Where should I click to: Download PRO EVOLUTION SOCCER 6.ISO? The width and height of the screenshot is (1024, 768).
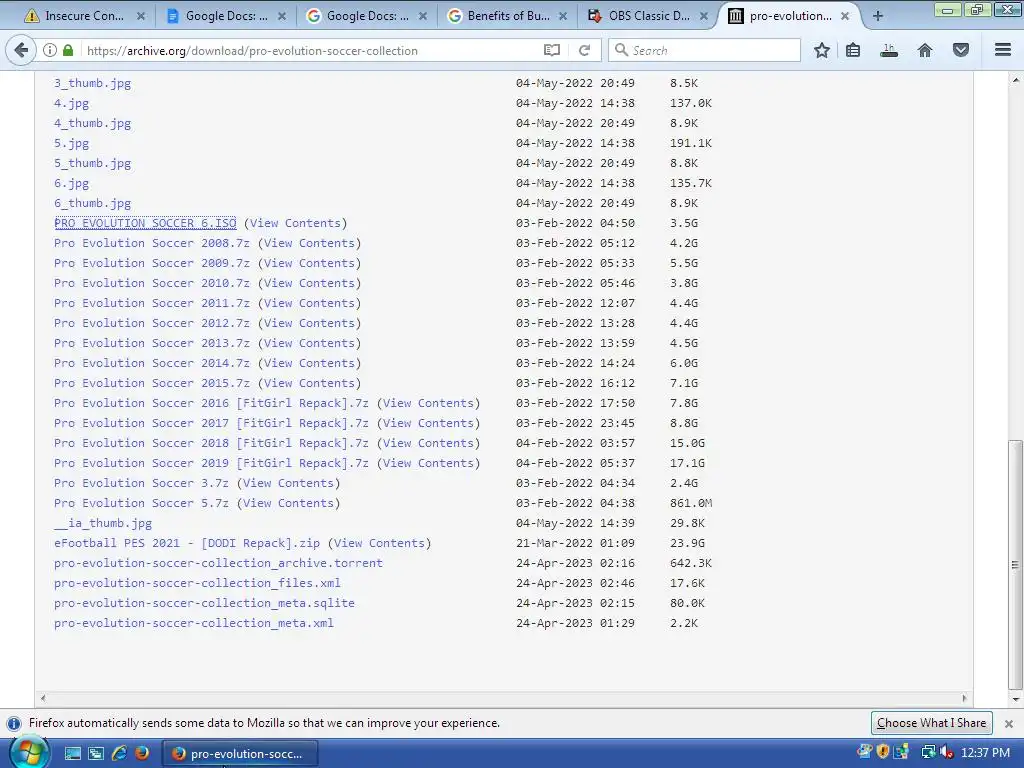point(145,223)
